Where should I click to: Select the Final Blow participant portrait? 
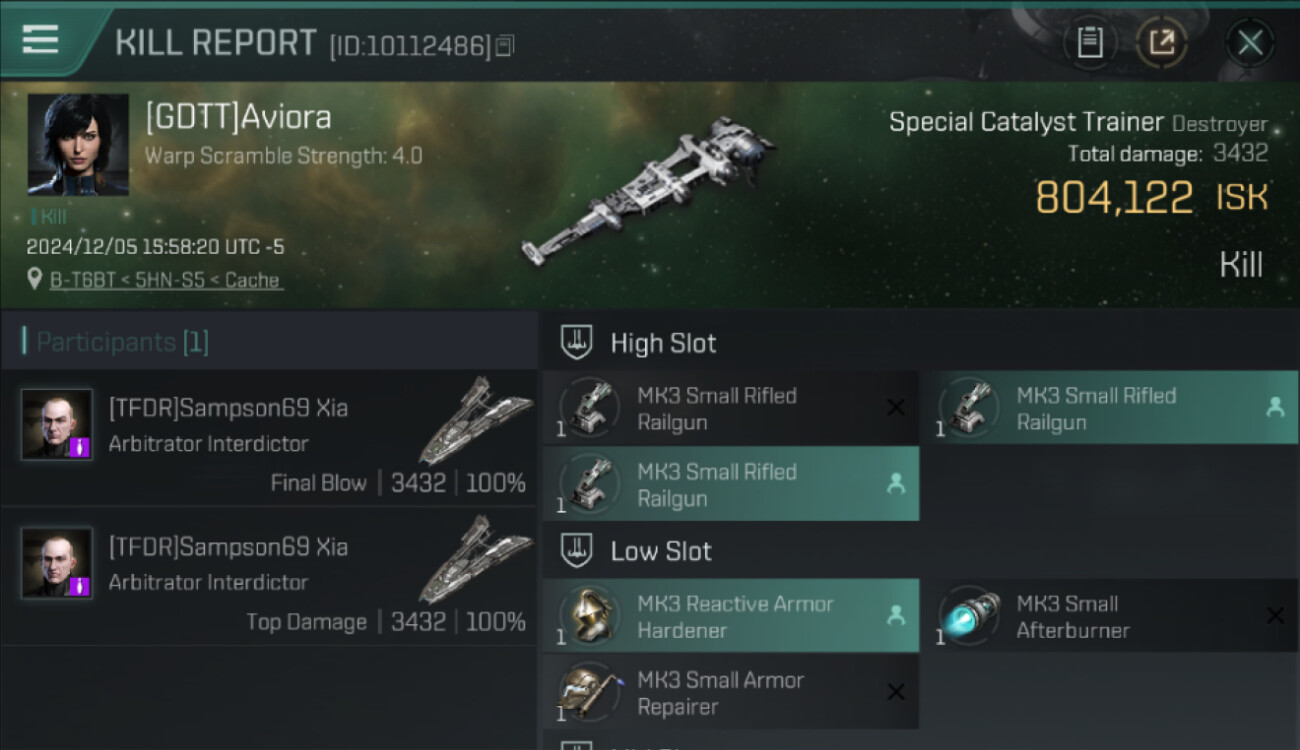click(x=57, y=424)
